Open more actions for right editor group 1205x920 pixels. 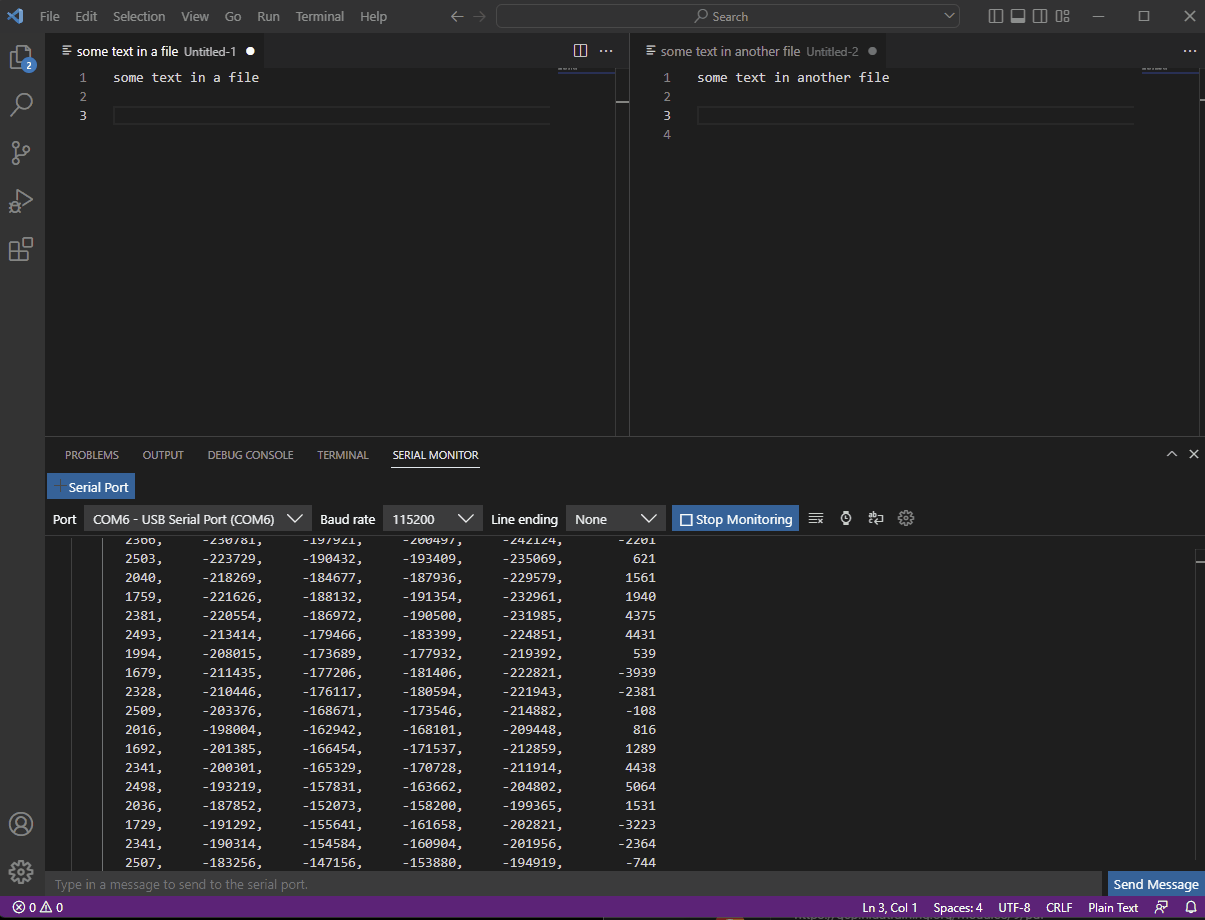coord(1190,50)
